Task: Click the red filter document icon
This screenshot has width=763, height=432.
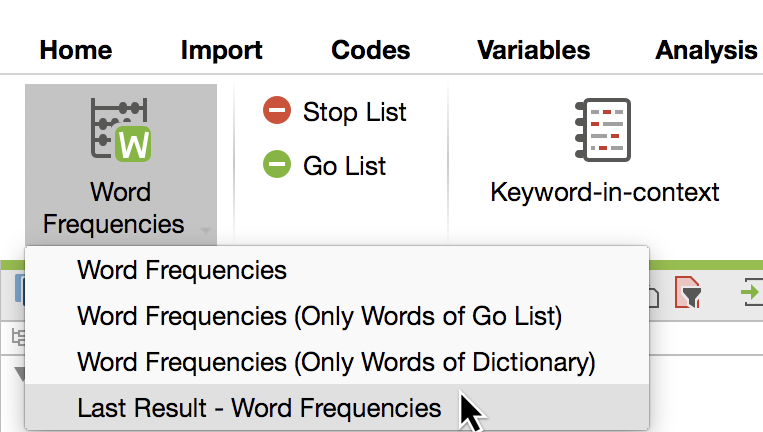Action: (x=687, y=293)
